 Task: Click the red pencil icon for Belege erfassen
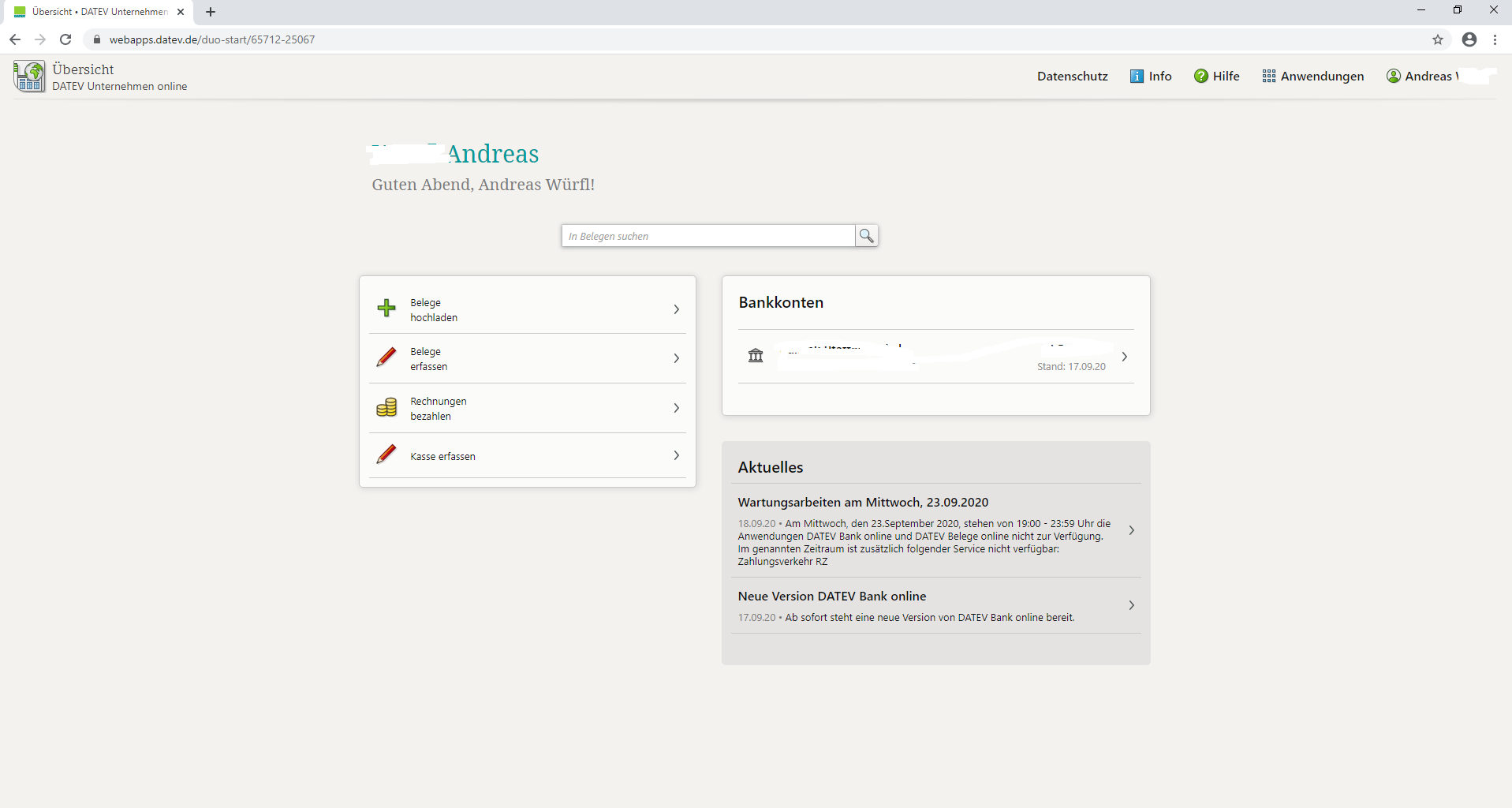point(386,357)
